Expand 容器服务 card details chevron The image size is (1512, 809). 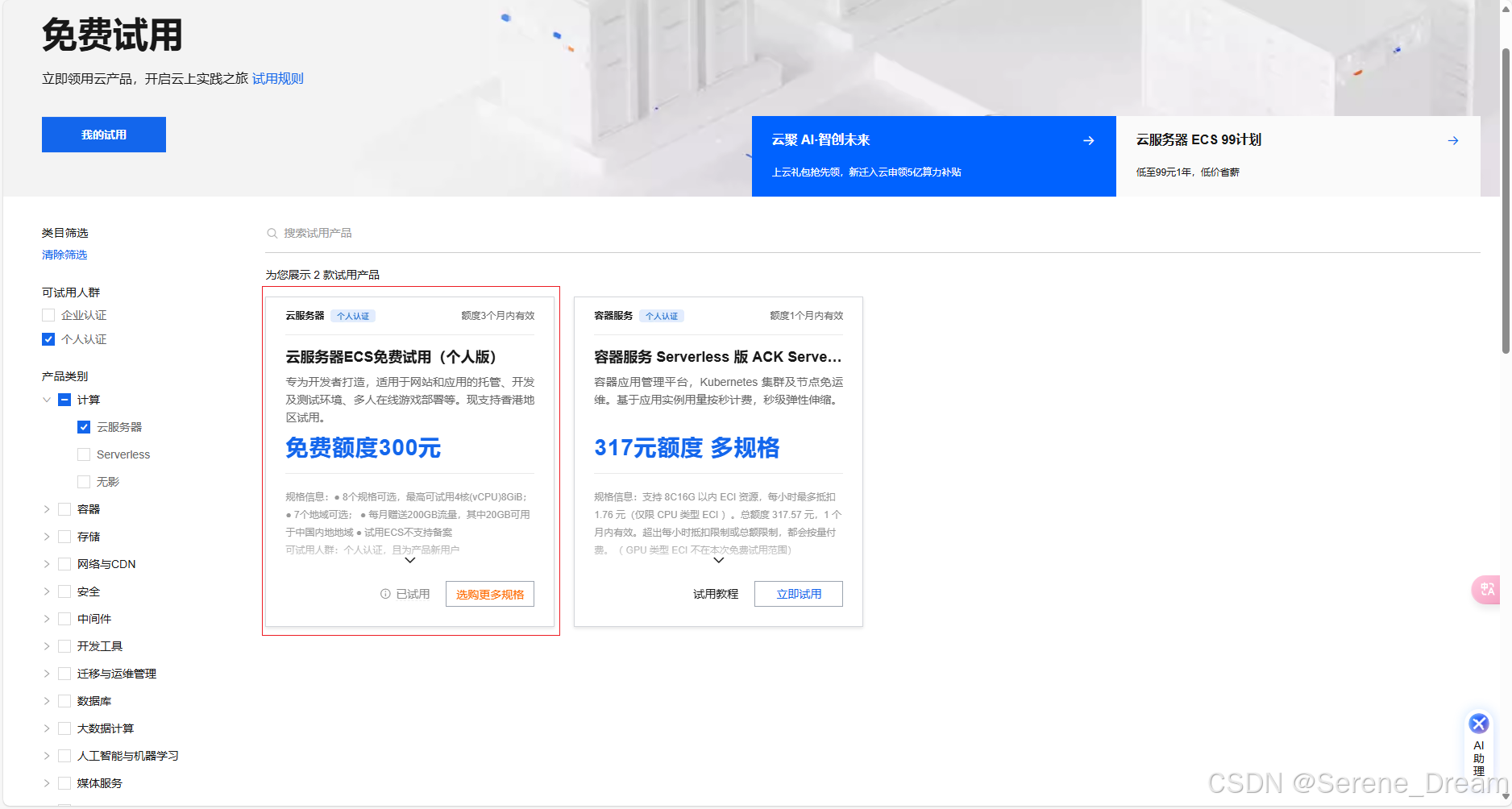coord(718,560)
